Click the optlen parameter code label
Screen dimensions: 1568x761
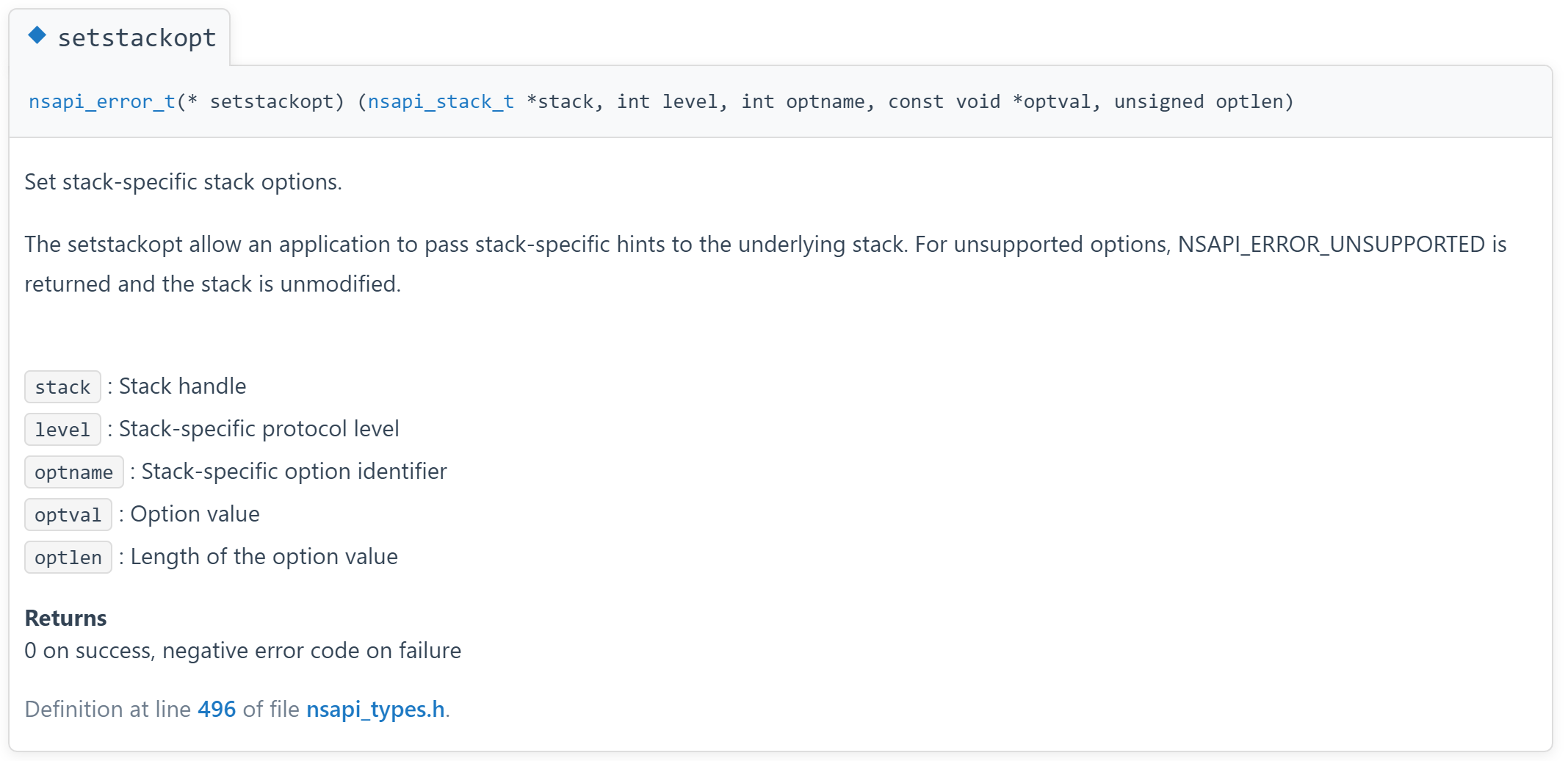(68, 557)
